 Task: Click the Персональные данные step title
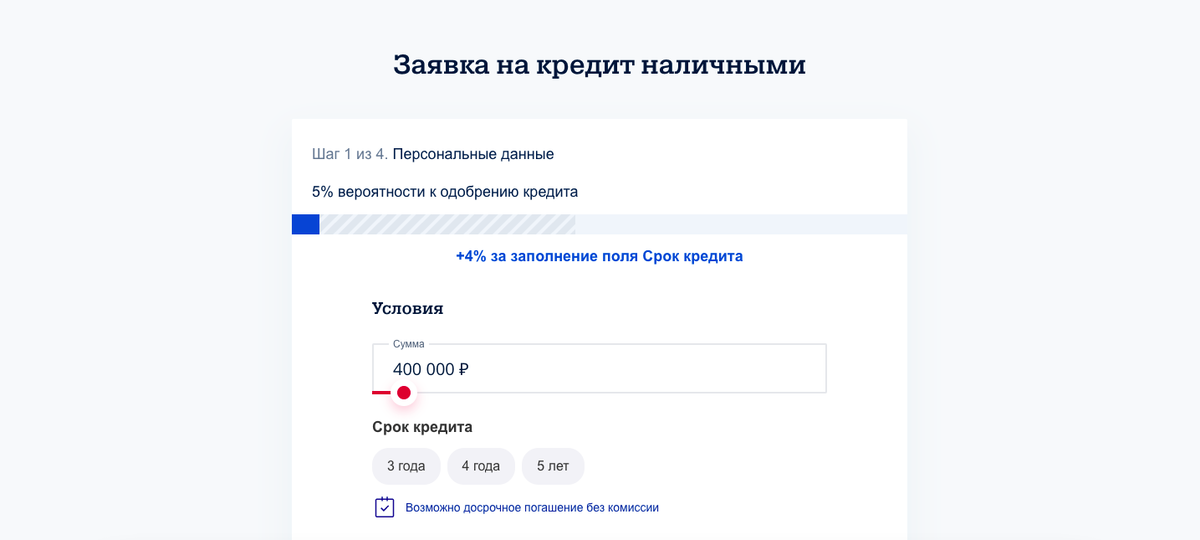[473, 154]
